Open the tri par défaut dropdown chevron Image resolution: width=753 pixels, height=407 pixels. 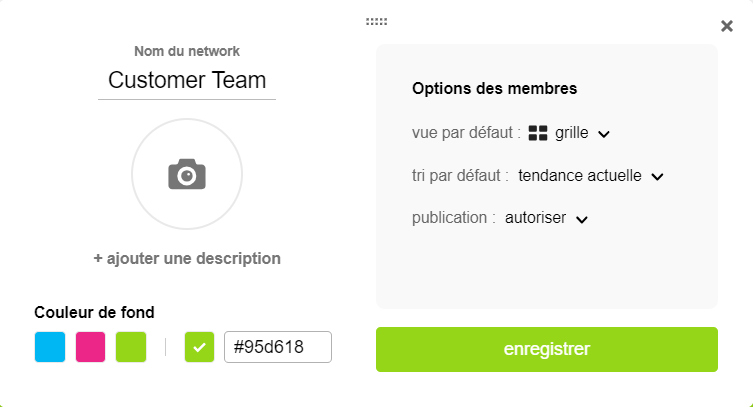click(657, 177)
